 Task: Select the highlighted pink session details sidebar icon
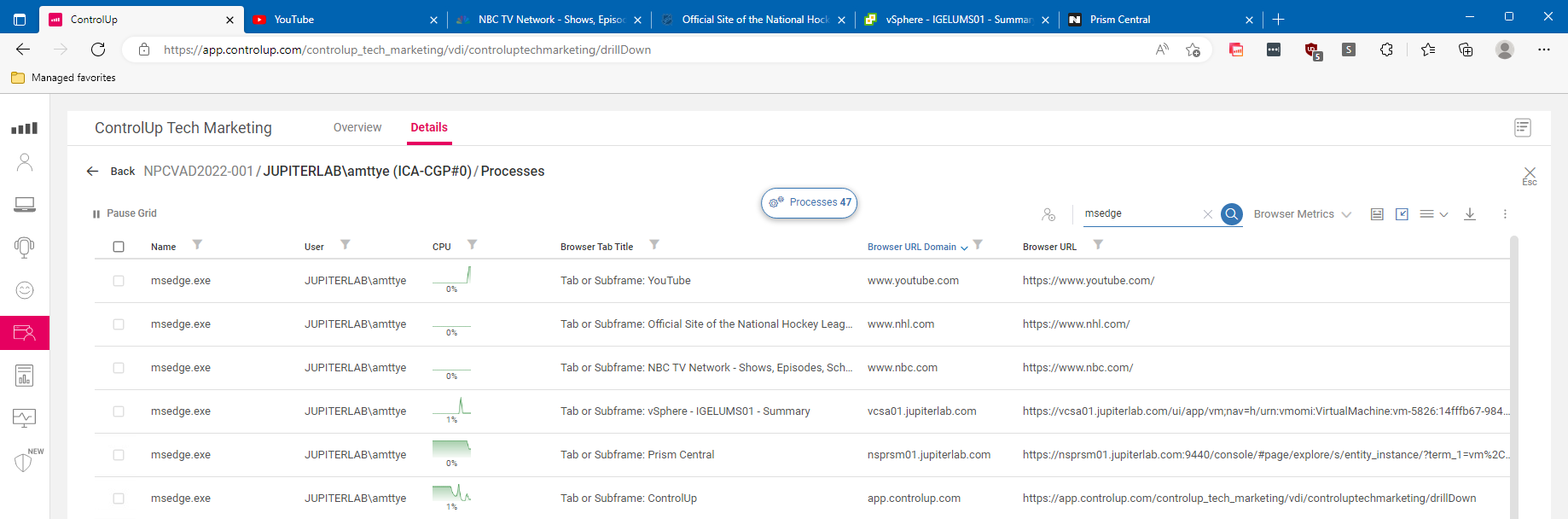tap(25, 333)
